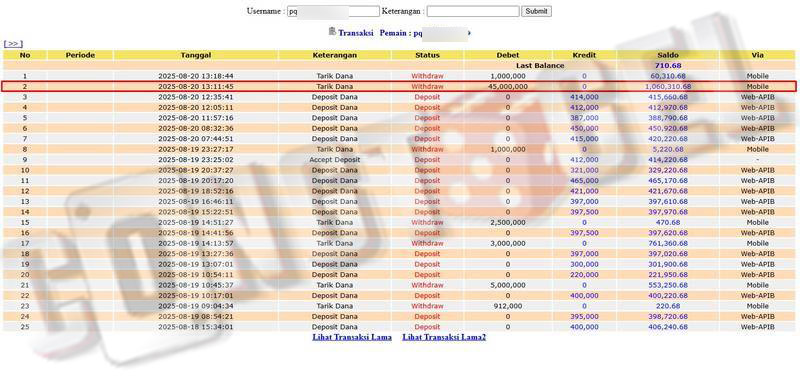Click the Keterangan column header
This screenshot has height=381, width=800.
[x=334, y=55]
